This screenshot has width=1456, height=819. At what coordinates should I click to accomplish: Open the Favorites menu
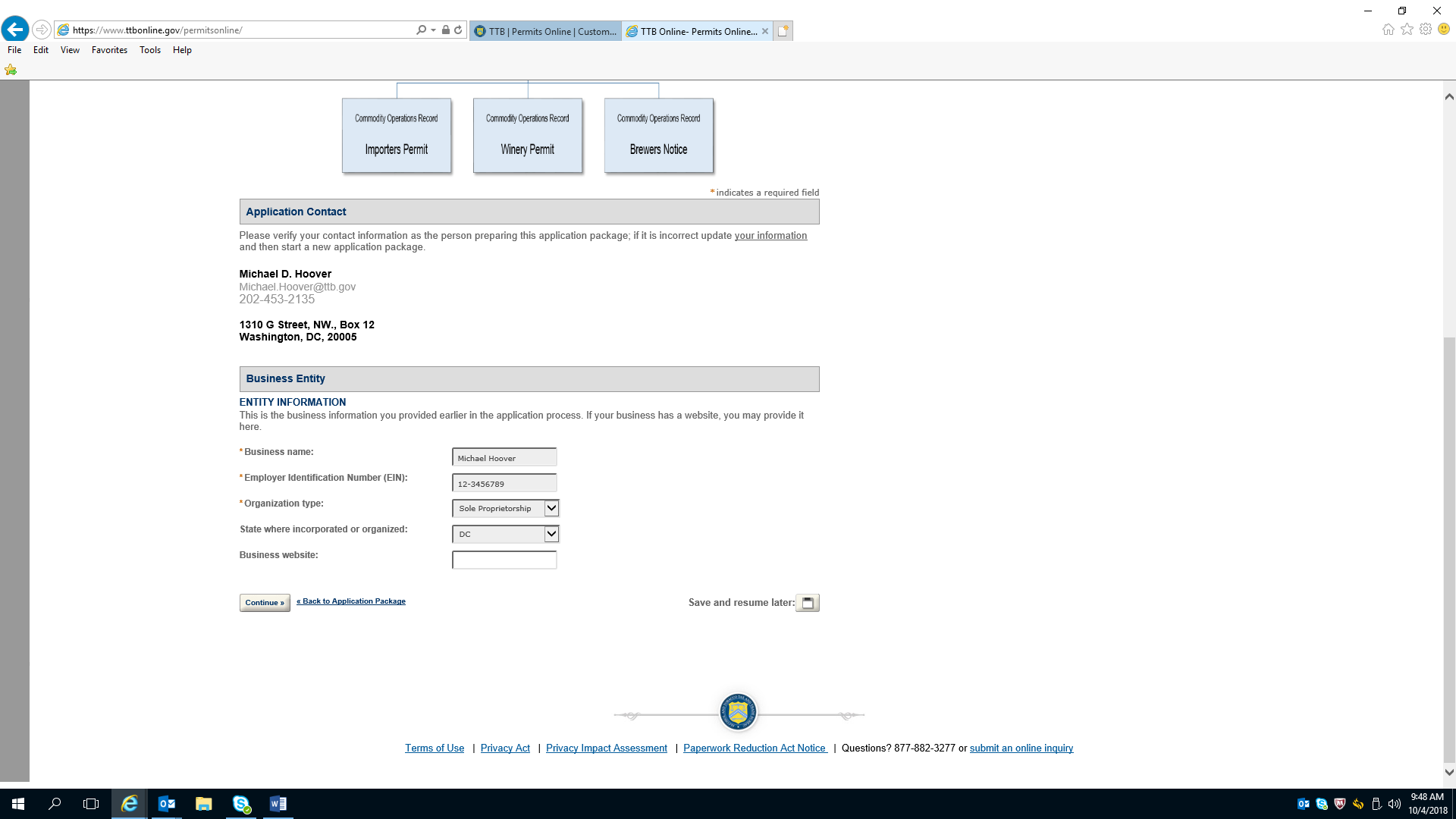point(109,50)
